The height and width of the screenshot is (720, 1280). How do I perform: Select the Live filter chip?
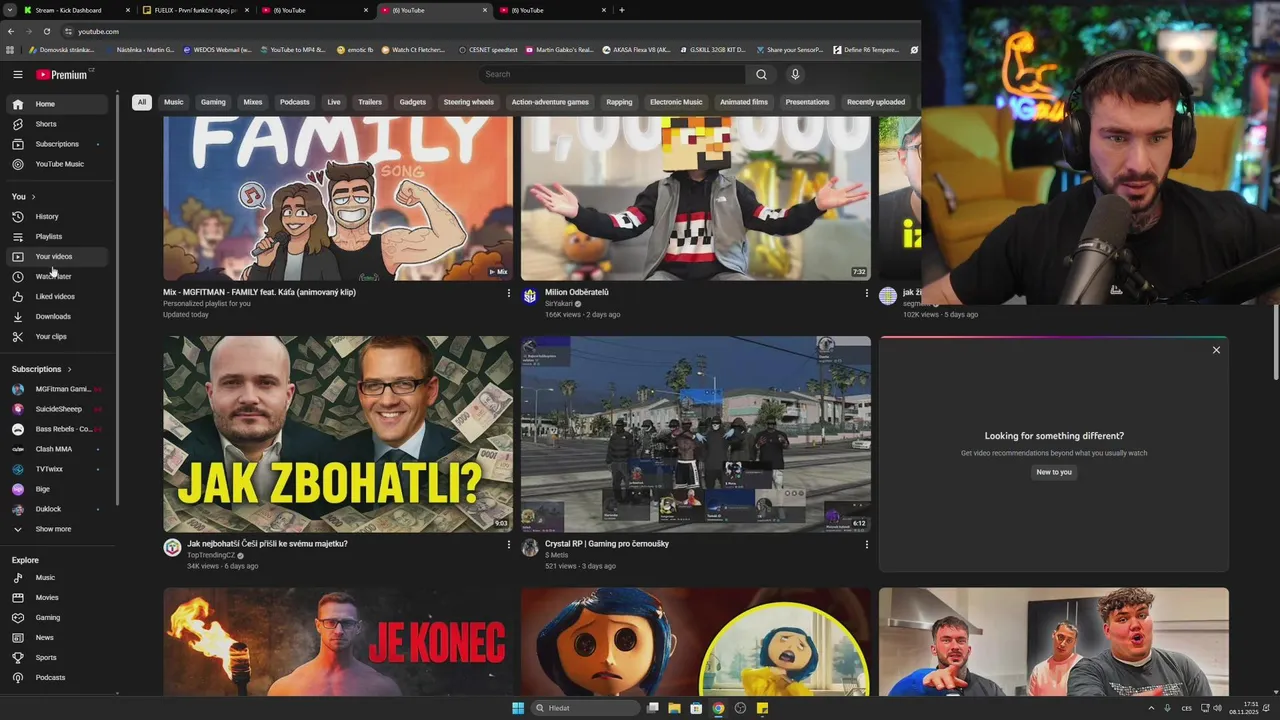[x=334, y=102]
